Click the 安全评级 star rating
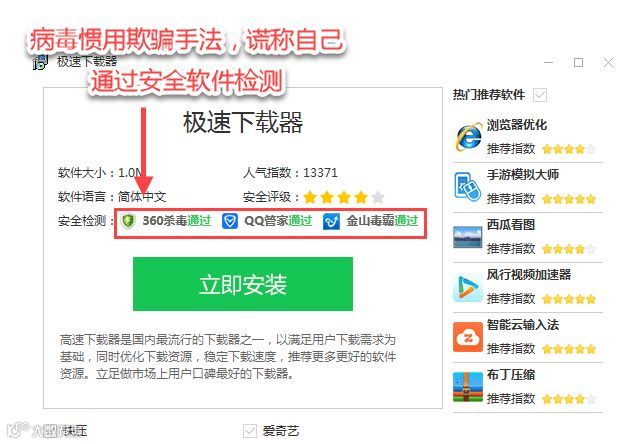The height and width of the screenshot is (444, 621). (344, 197)
